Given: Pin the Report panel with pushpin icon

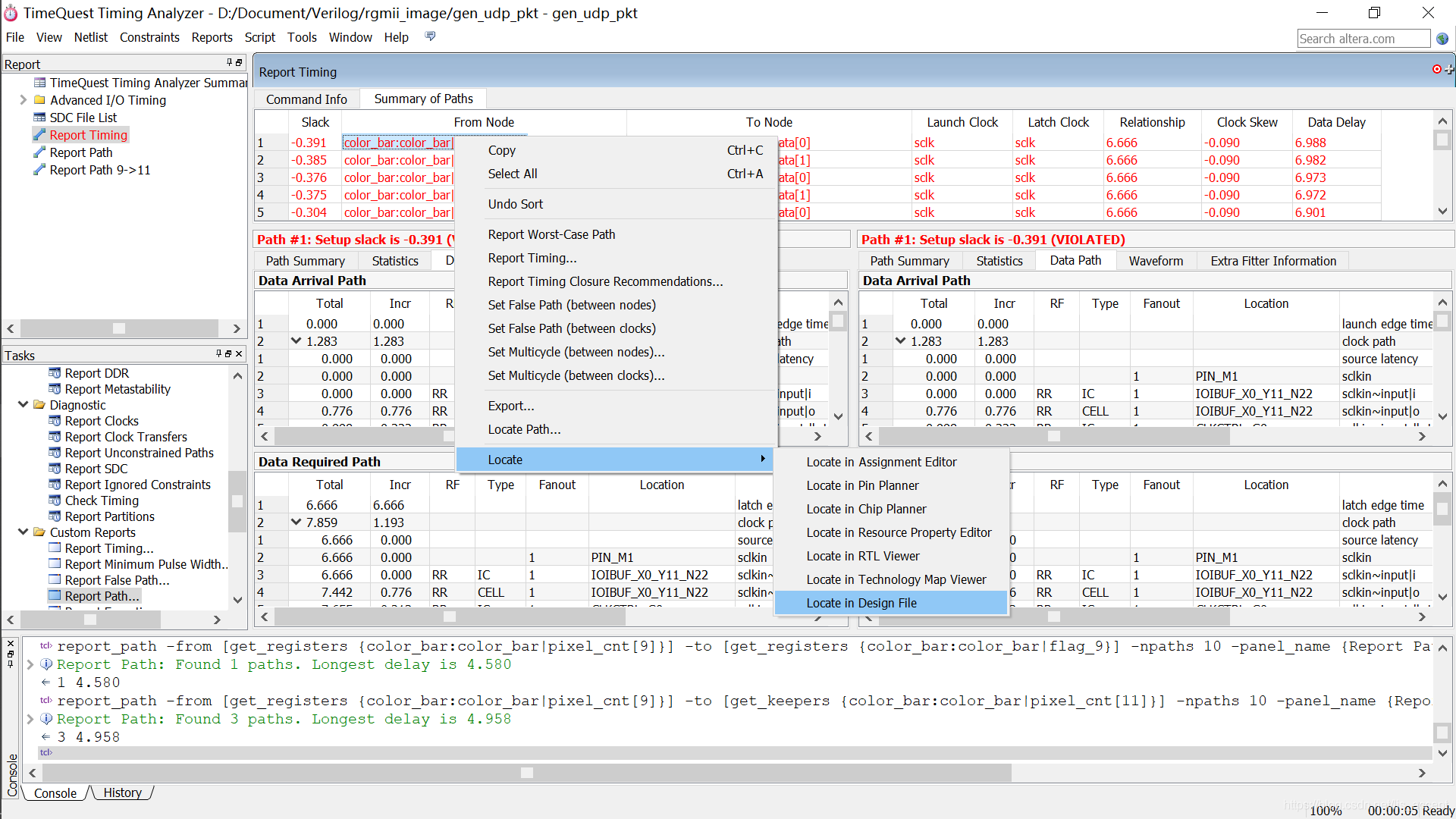Looking at the screenshot, I should pos(229,63).
